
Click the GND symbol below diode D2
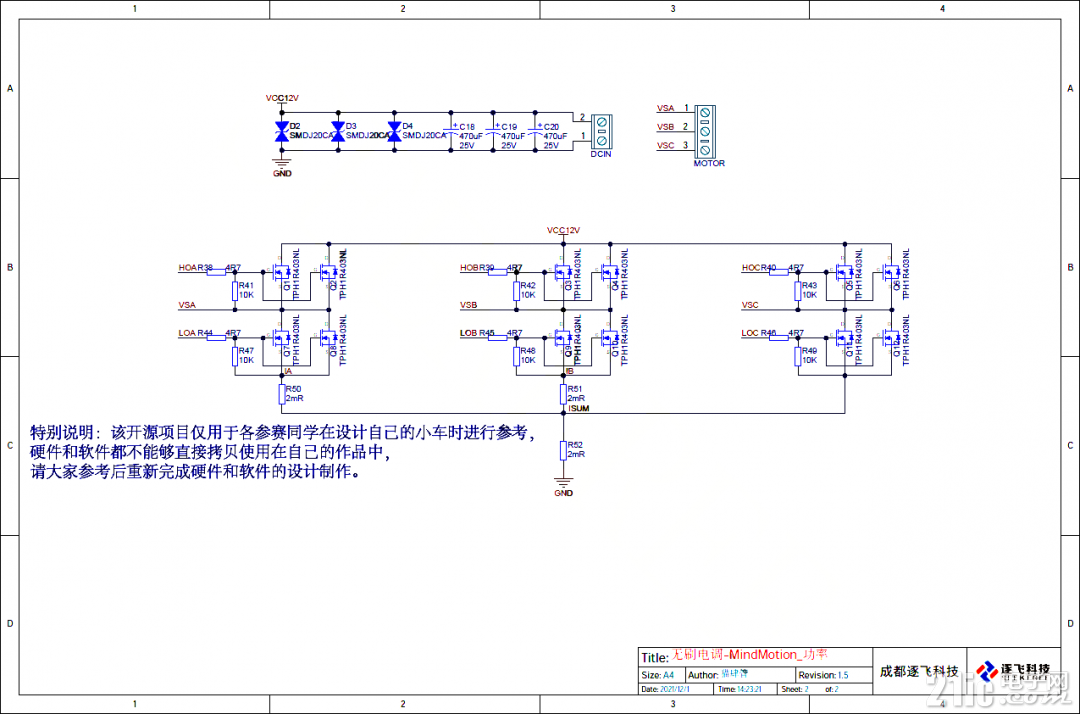[282, 167]
